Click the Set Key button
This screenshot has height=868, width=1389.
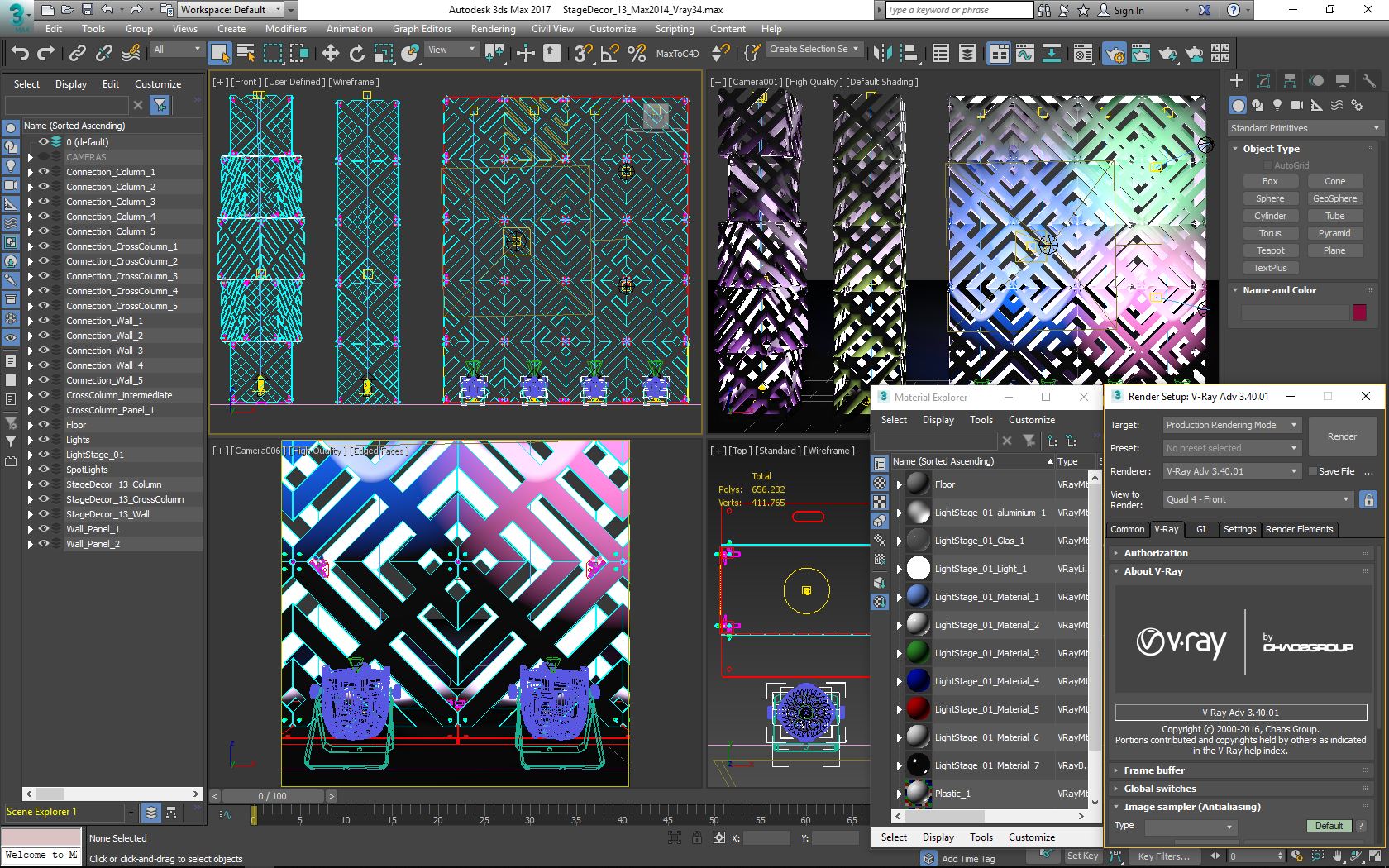click(x=1082, y=856)
